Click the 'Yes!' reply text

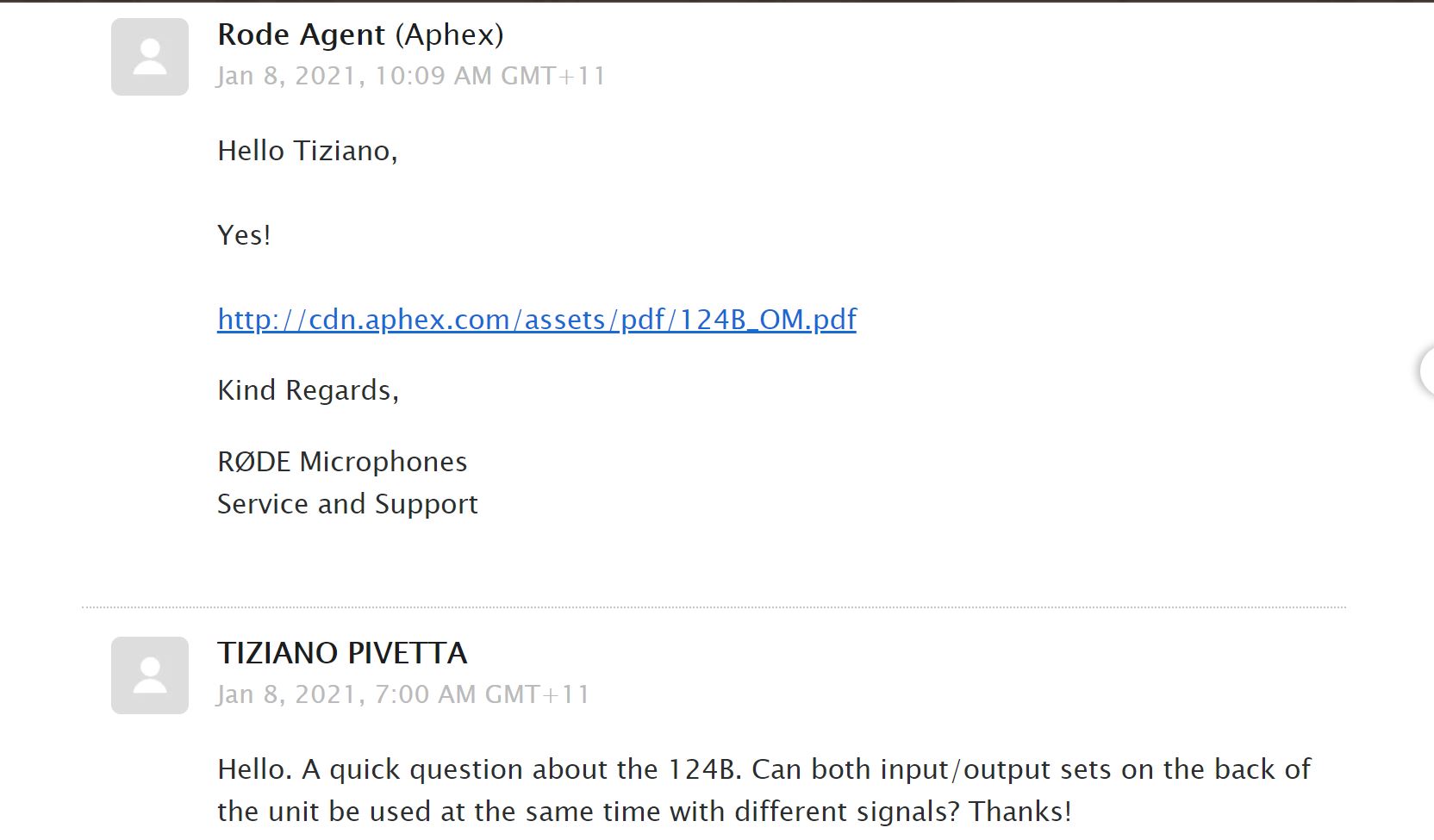click(x=244, y=235)
